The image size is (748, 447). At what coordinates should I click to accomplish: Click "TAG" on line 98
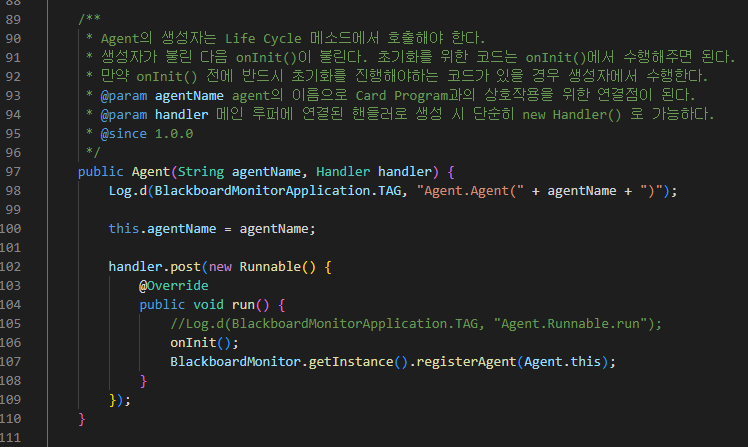(389, 191)
